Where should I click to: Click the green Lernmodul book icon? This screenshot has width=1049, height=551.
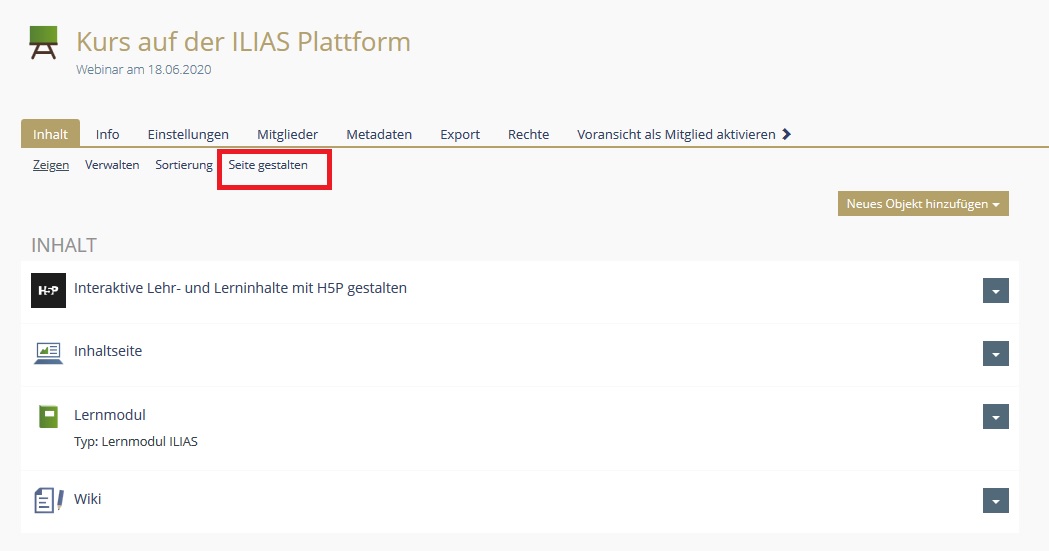[x=48, y=416]
